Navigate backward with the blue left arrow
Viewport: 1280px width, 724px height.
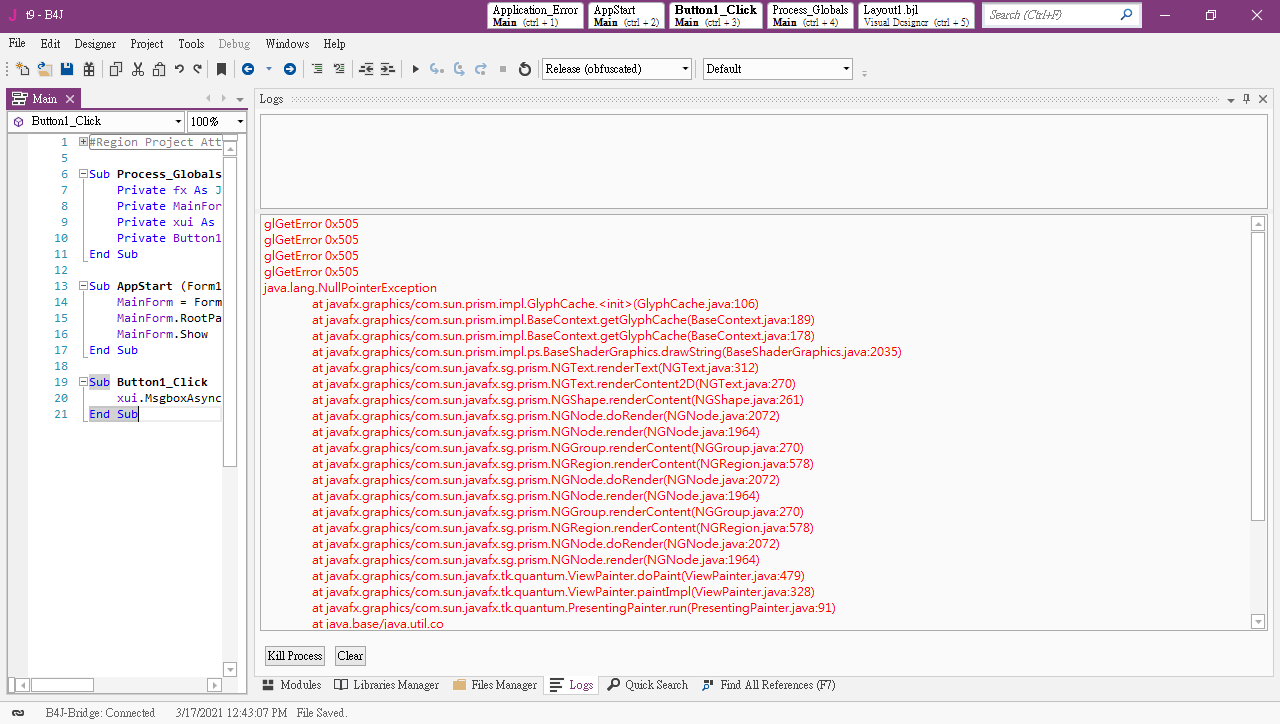248,69
